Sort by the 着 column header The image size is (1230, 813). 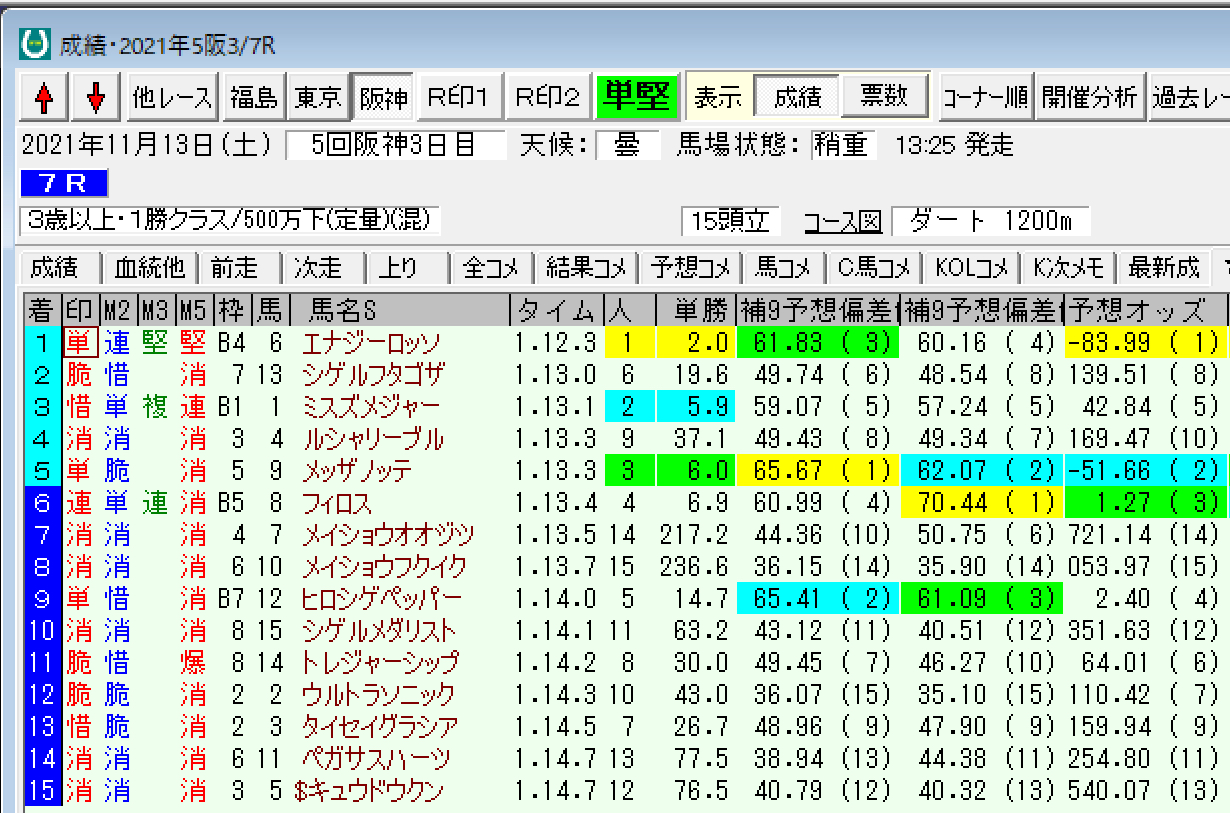[41, 310]
